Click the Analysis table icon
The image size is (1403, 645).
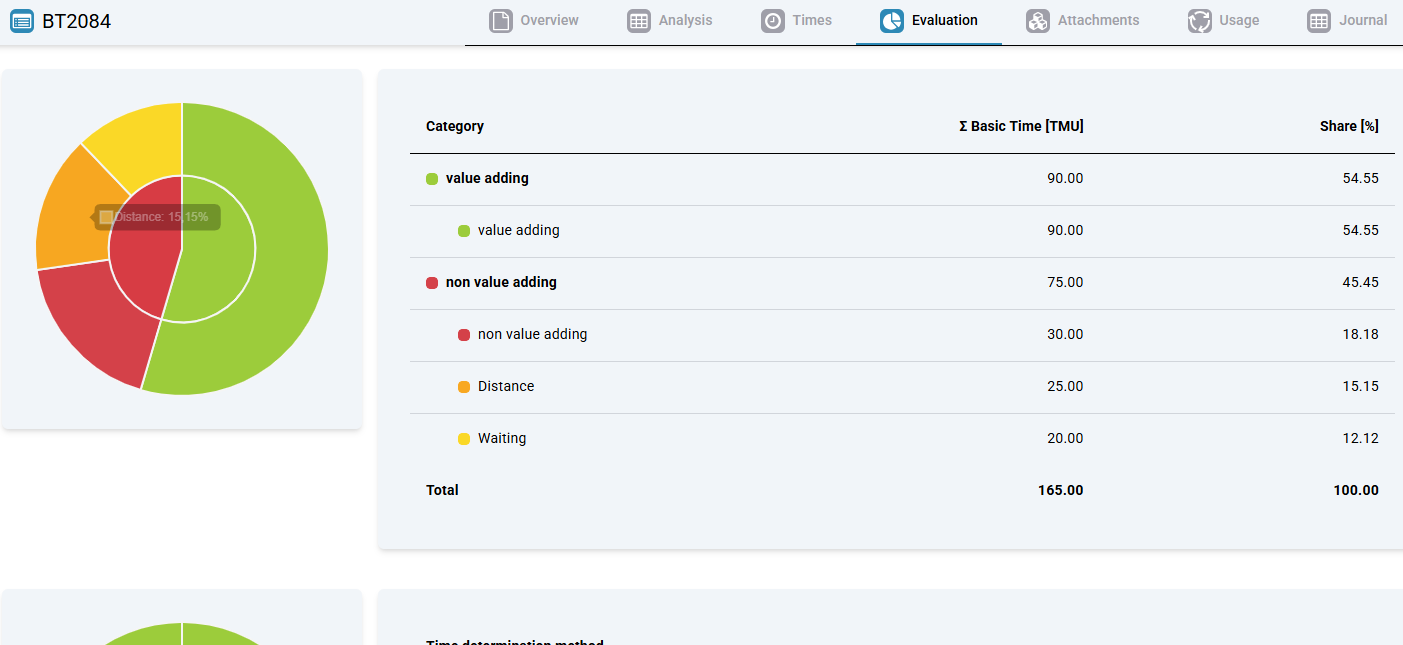click(x=639, y=21)
